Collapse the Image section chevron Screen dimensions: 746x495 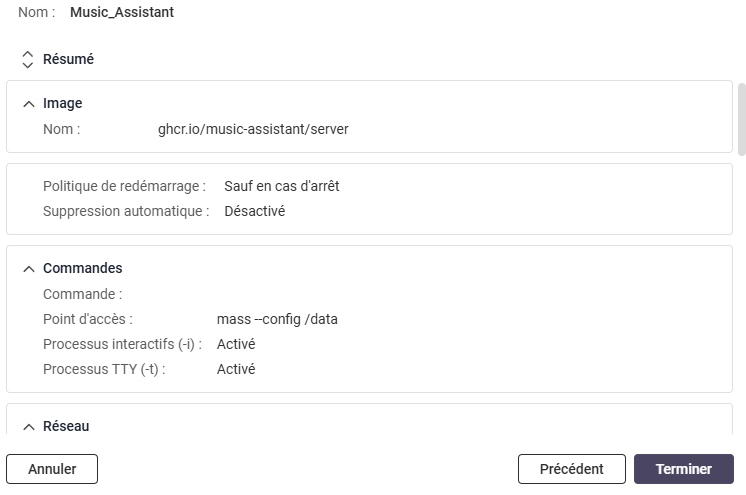(x=28, y=104)
